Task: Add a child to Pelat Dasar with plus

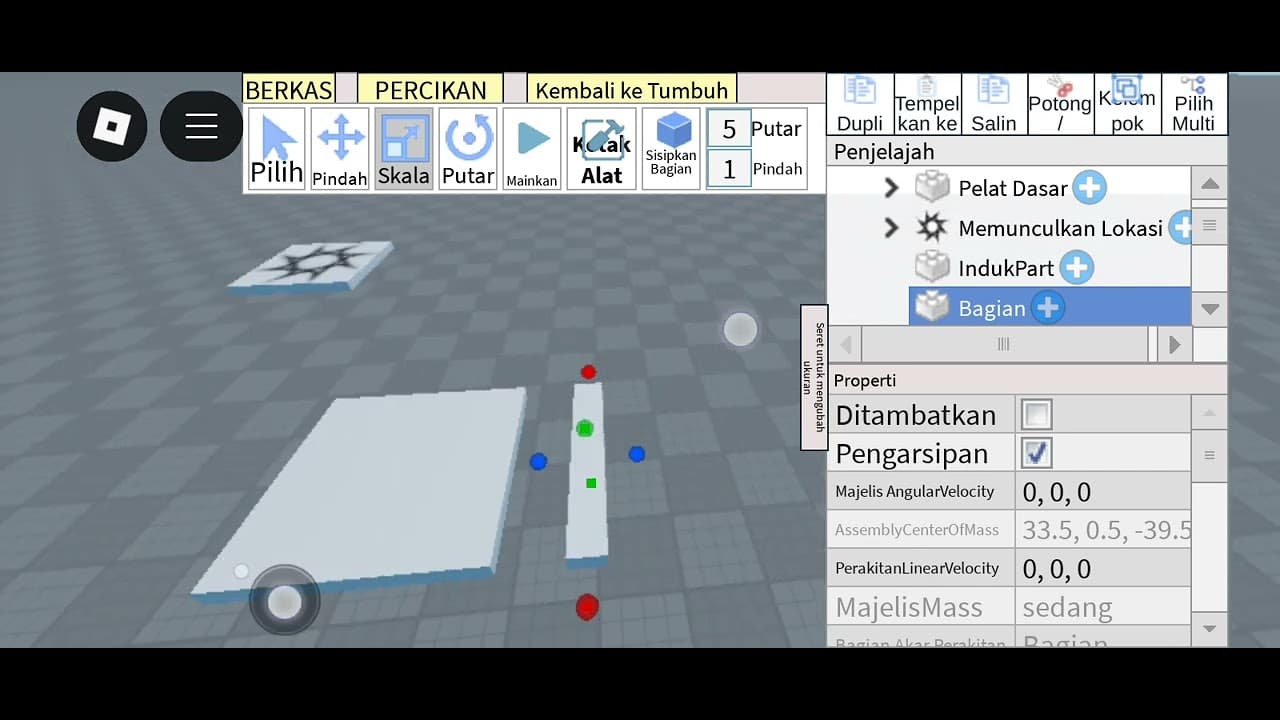Action: (x=1090, y=187)
